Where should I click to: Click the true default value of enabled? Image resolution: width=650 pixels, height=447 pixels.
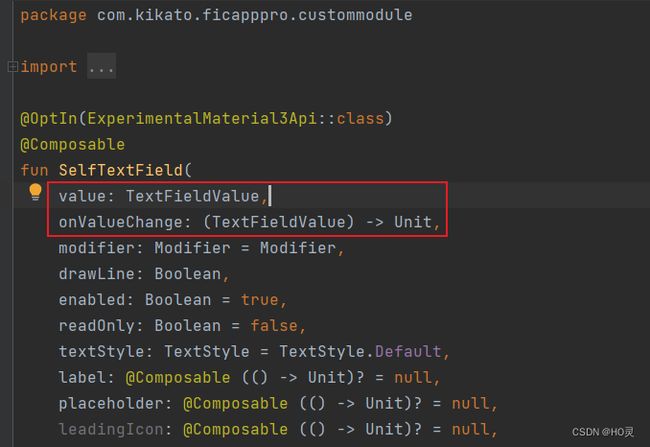coord(260,300)
